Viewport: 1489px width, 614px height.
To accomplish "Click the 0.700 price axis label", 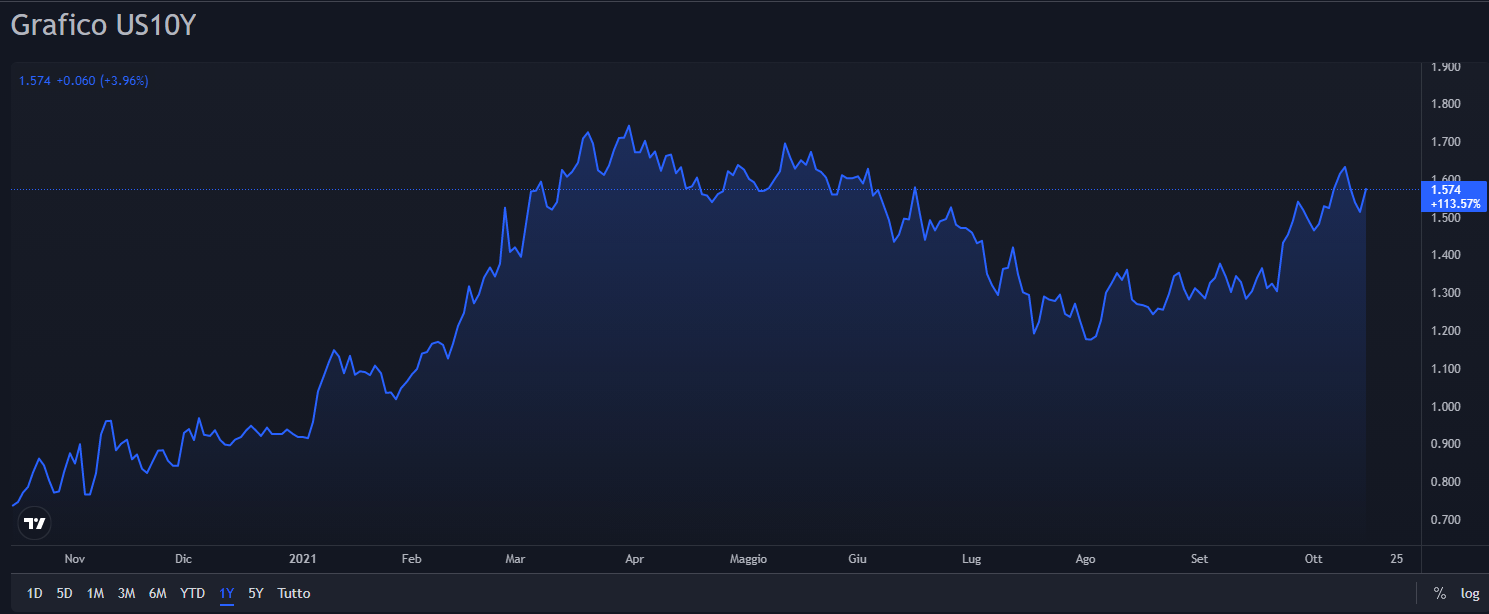I will (1446, 520).
